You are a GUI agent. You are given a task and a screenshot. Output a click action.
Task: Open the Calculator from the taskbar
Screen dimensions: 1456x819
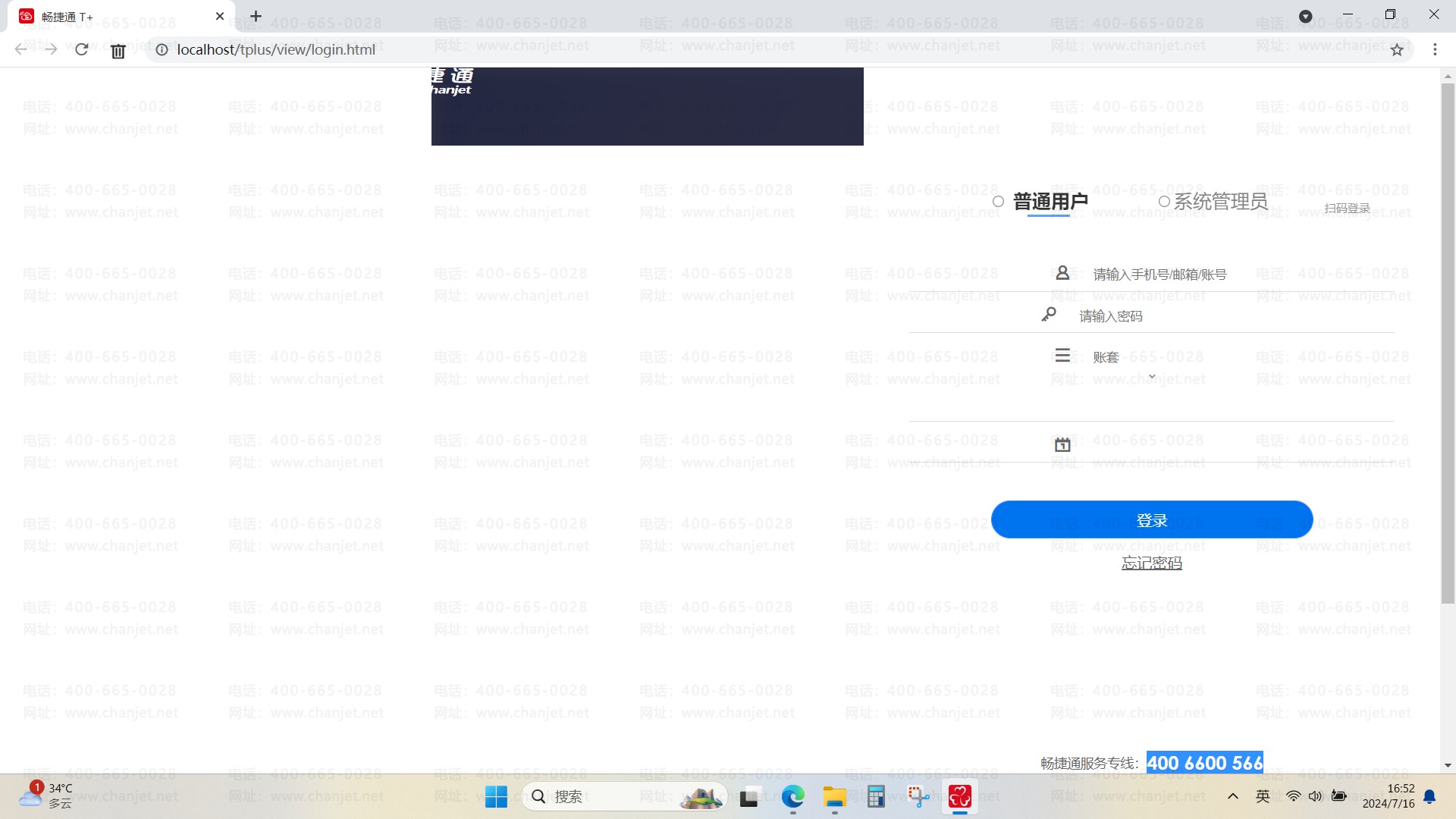876,796
